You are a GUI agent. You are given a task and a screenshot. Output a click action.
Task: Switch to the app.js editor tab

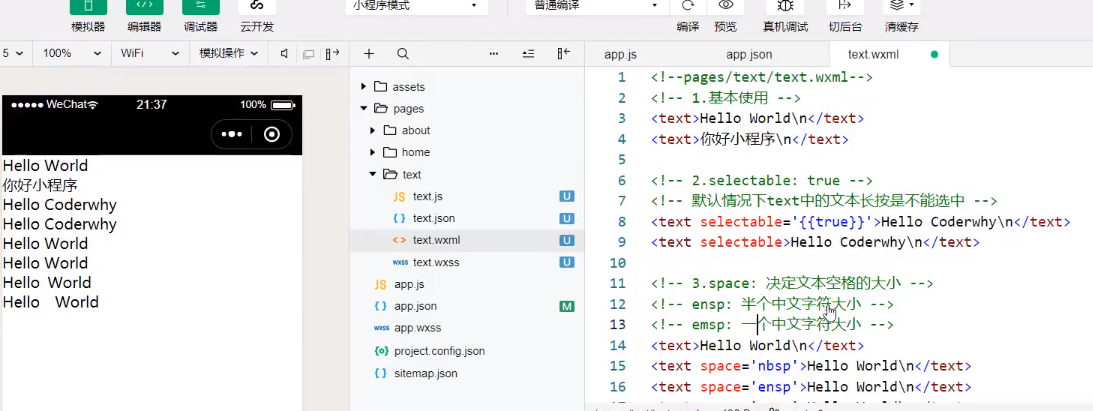pos(620,54)
